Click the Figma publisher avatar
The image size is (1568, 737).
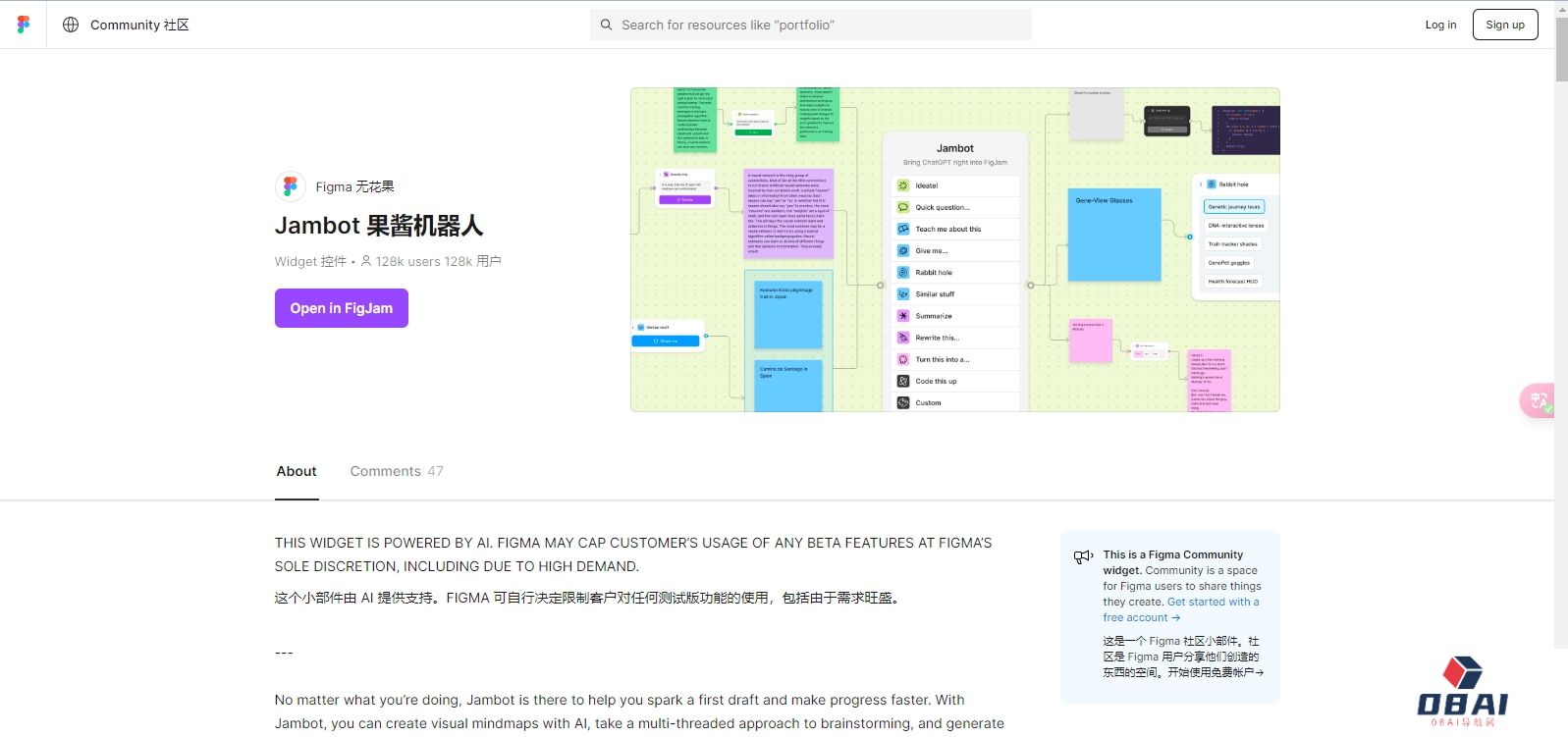290,186
